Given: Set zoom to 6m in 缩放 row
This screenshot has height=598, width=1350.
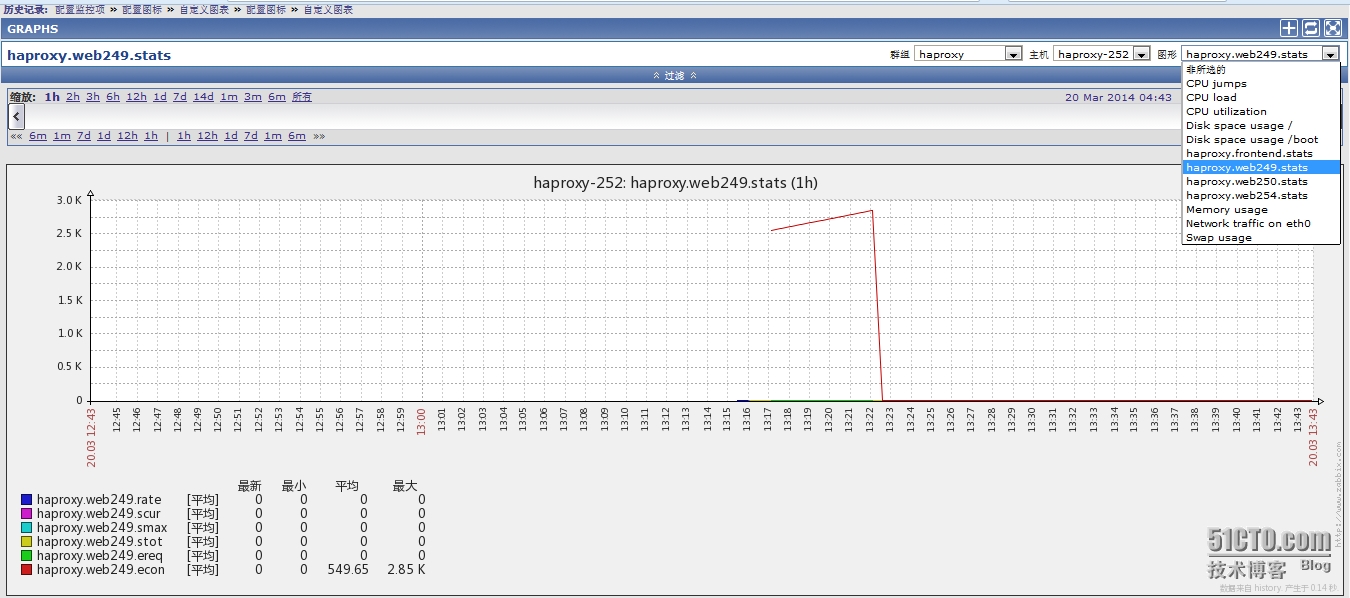Looking at the screenshot, I should 277,97.
